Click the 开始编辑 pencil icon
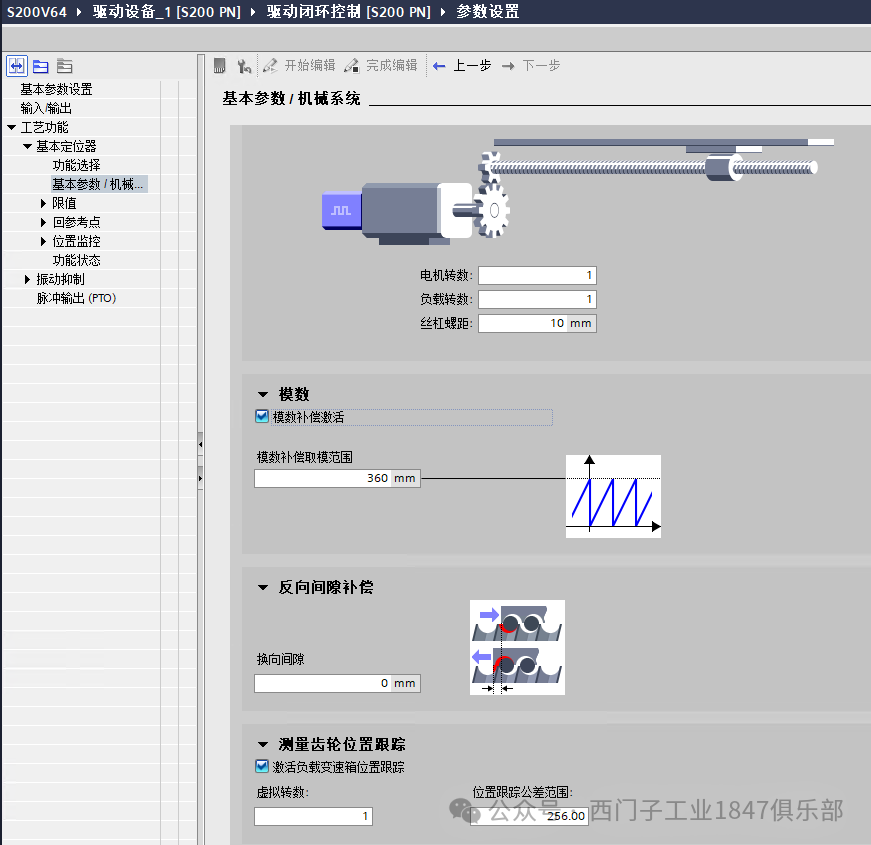The width and height of the screenshot is (871, 845). click(270, 66)
